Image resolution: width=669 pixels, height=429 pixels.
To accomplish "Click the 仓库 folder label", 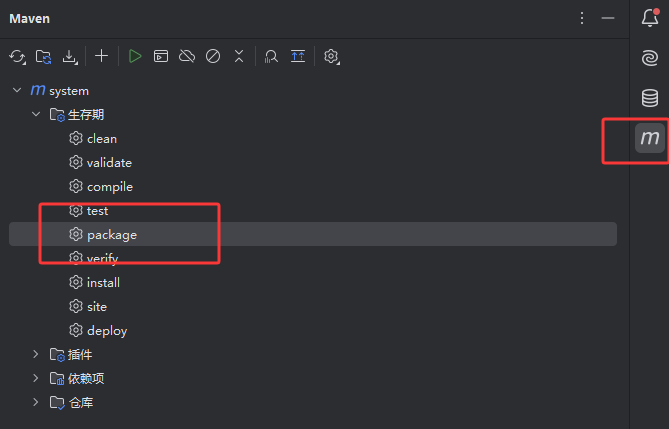I will (81, 403).
